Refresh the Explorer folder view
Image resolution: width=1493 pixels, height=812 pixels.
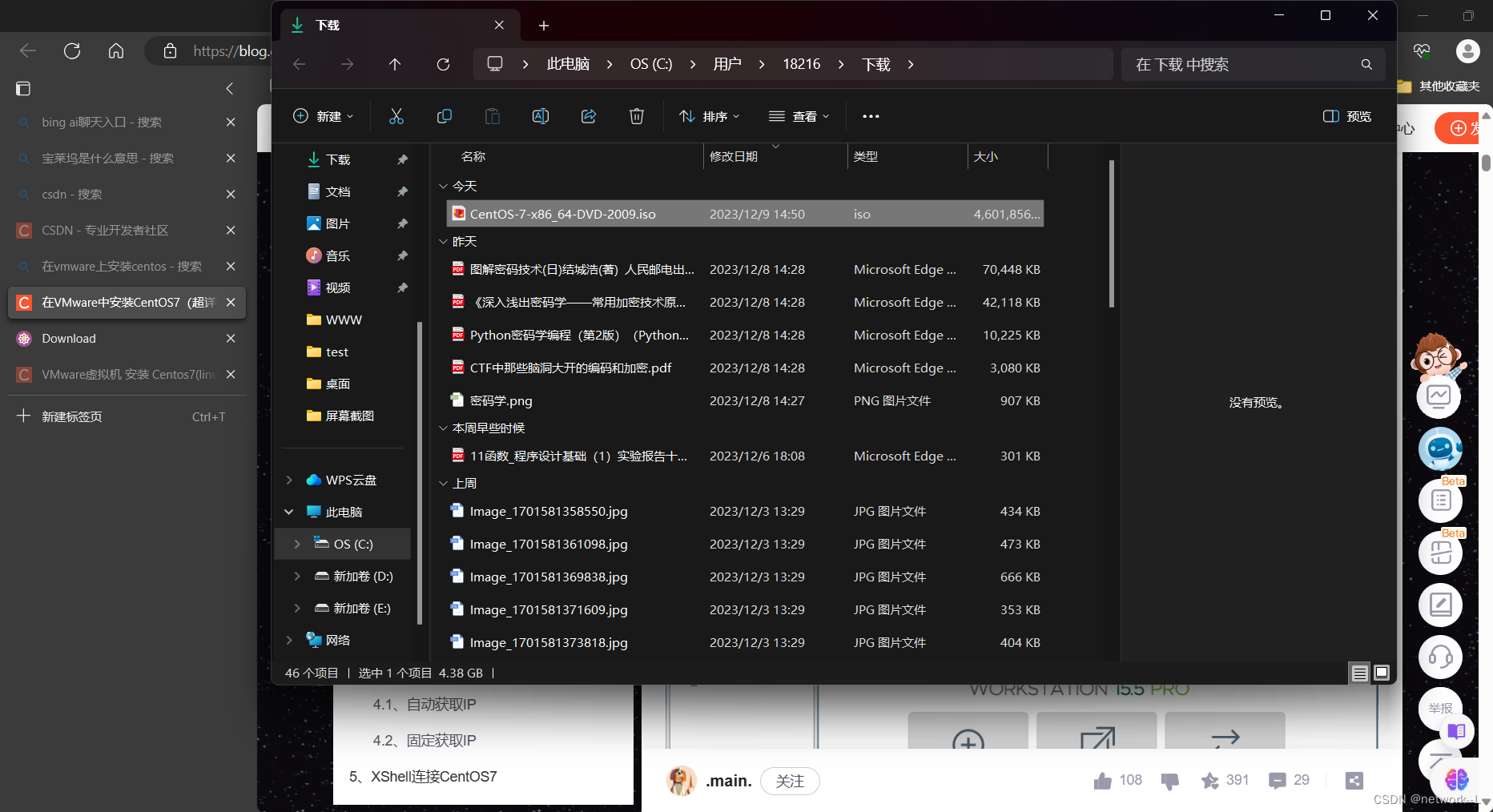tap(443, 64)
